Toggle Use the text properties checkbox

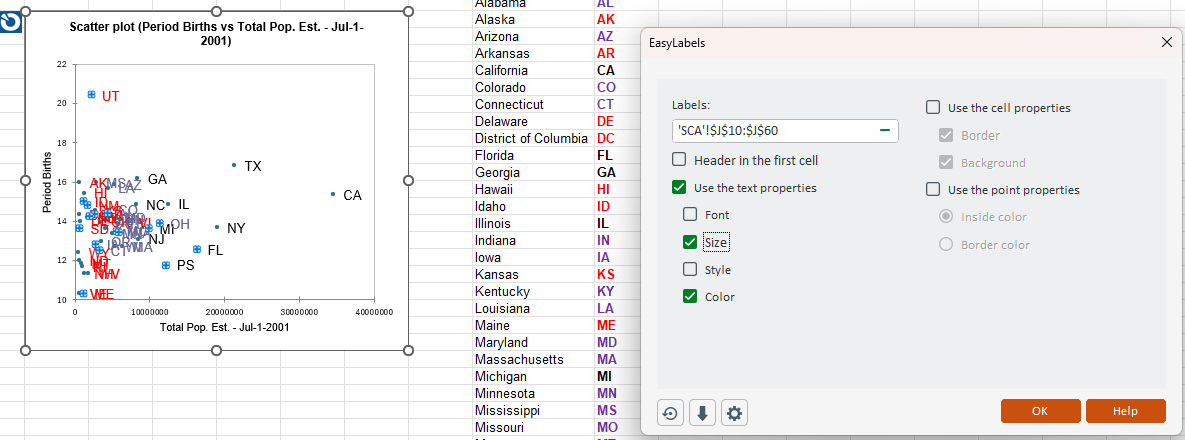click(679, 187)
